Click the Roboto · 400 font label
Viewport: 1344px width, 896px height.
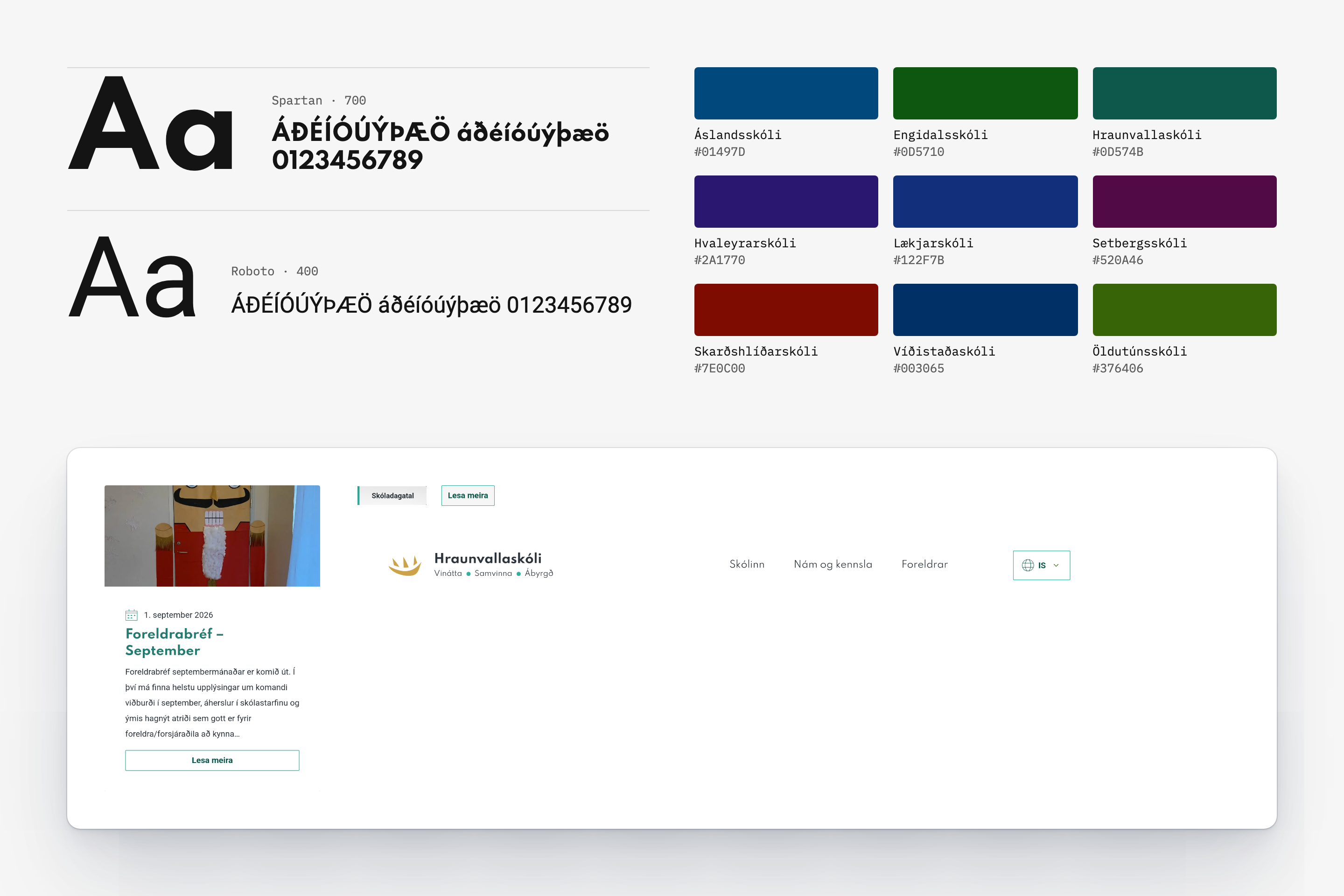point(274,272)
